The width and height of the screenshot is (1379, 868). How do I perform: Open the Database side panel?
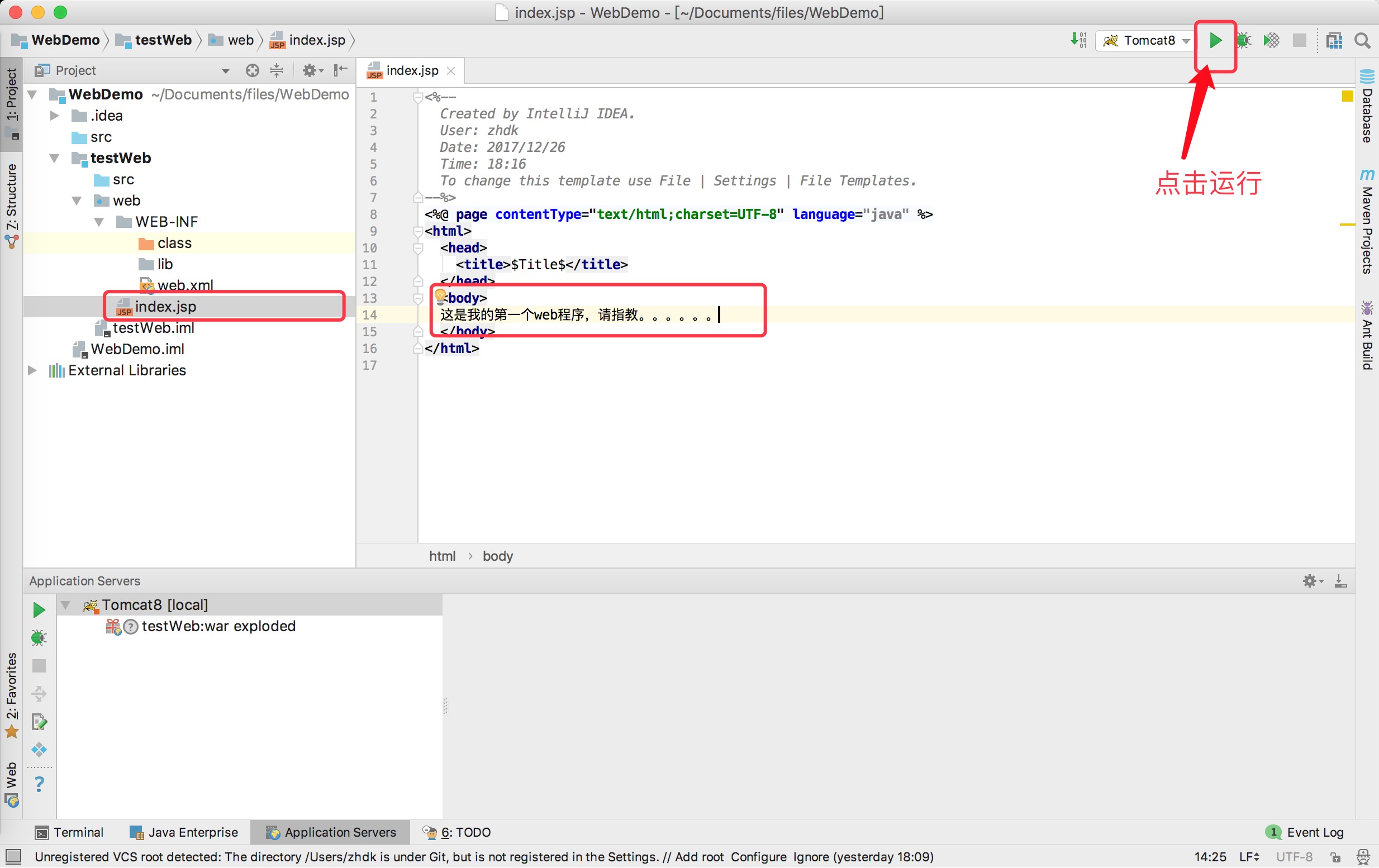click(x=1367, y=107)
